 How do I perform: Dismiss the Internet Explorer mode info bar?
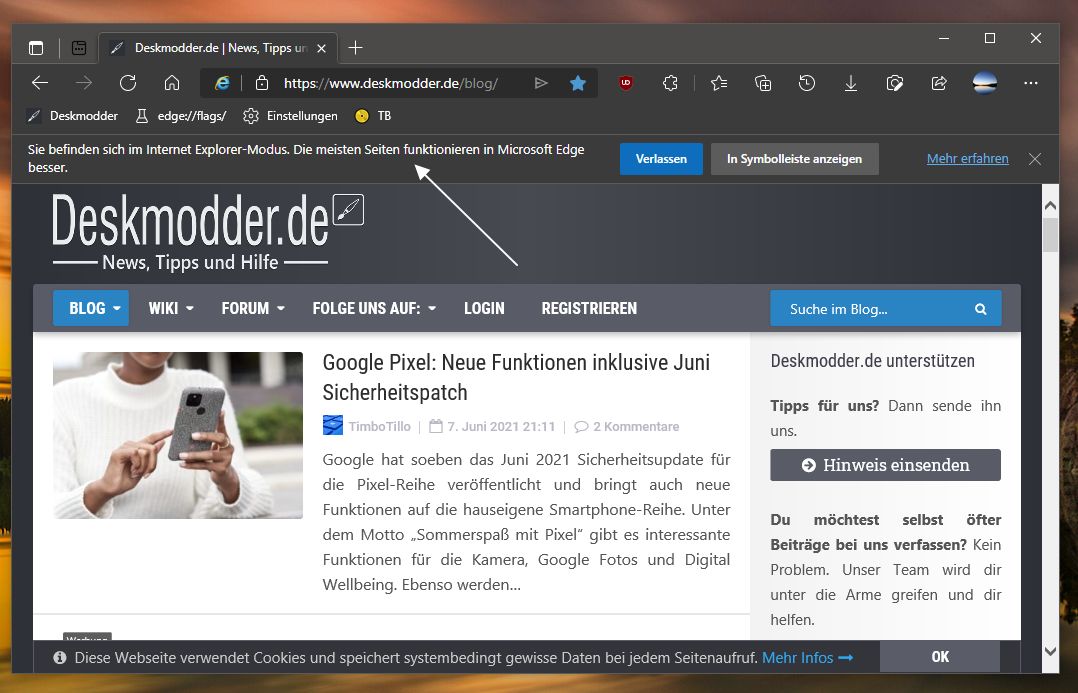pos(1035,159)
